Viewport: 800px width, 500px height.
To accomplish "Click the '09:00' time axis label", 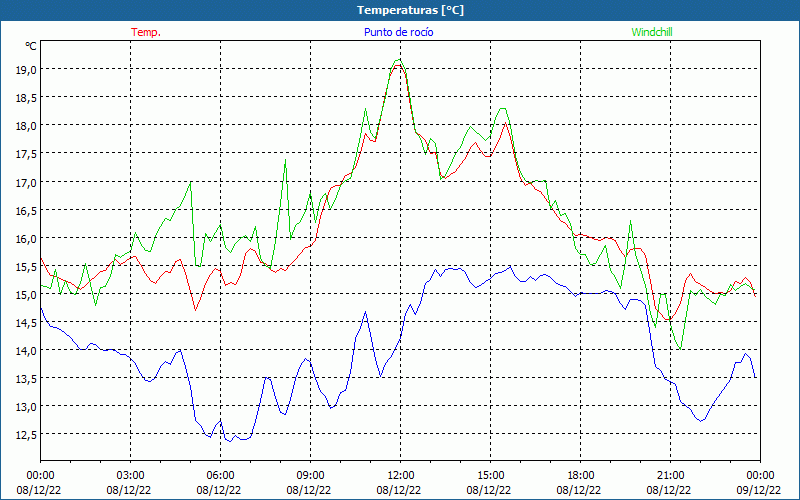I will [310, 476].
